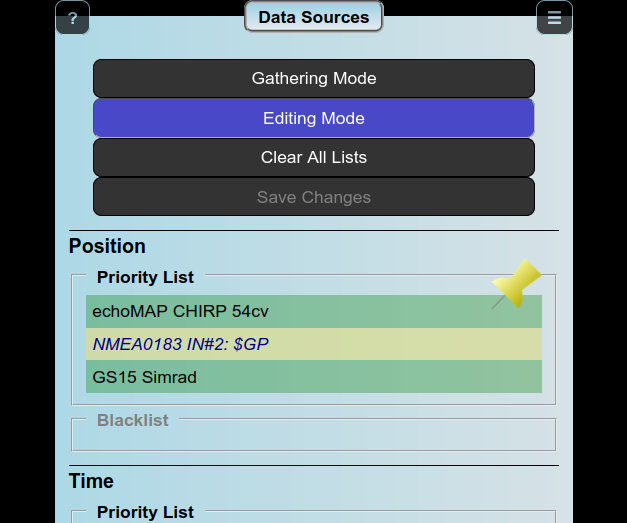The width and height of the screenshot is (627, 523).
Task: Click the divider line above Position
Action: pyautogui.click(x=313, y=231)
